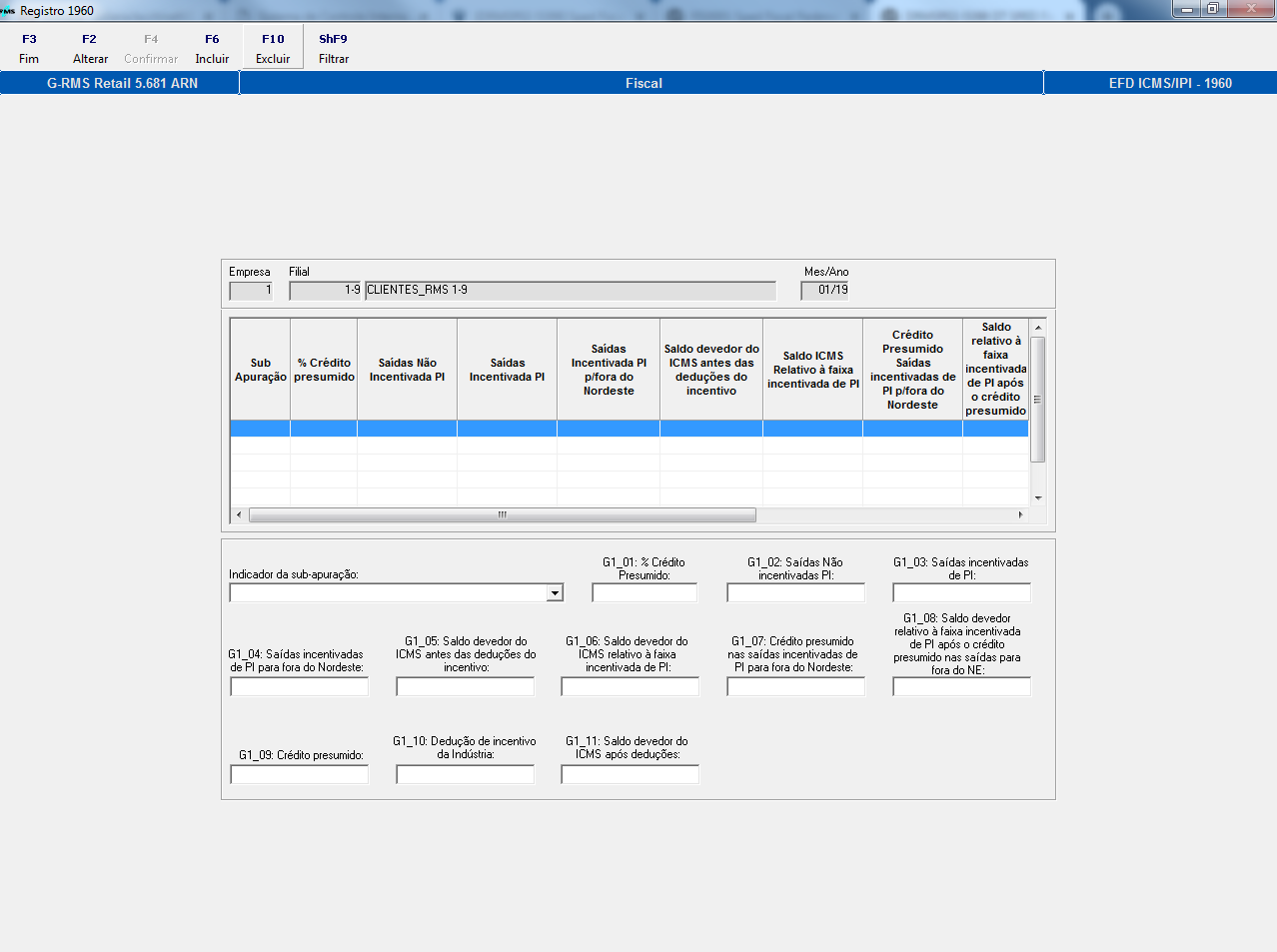Click the G1_04 Saídas incentivadas fora do Nordeste field
1277x952 pixels.
[300, 686]
